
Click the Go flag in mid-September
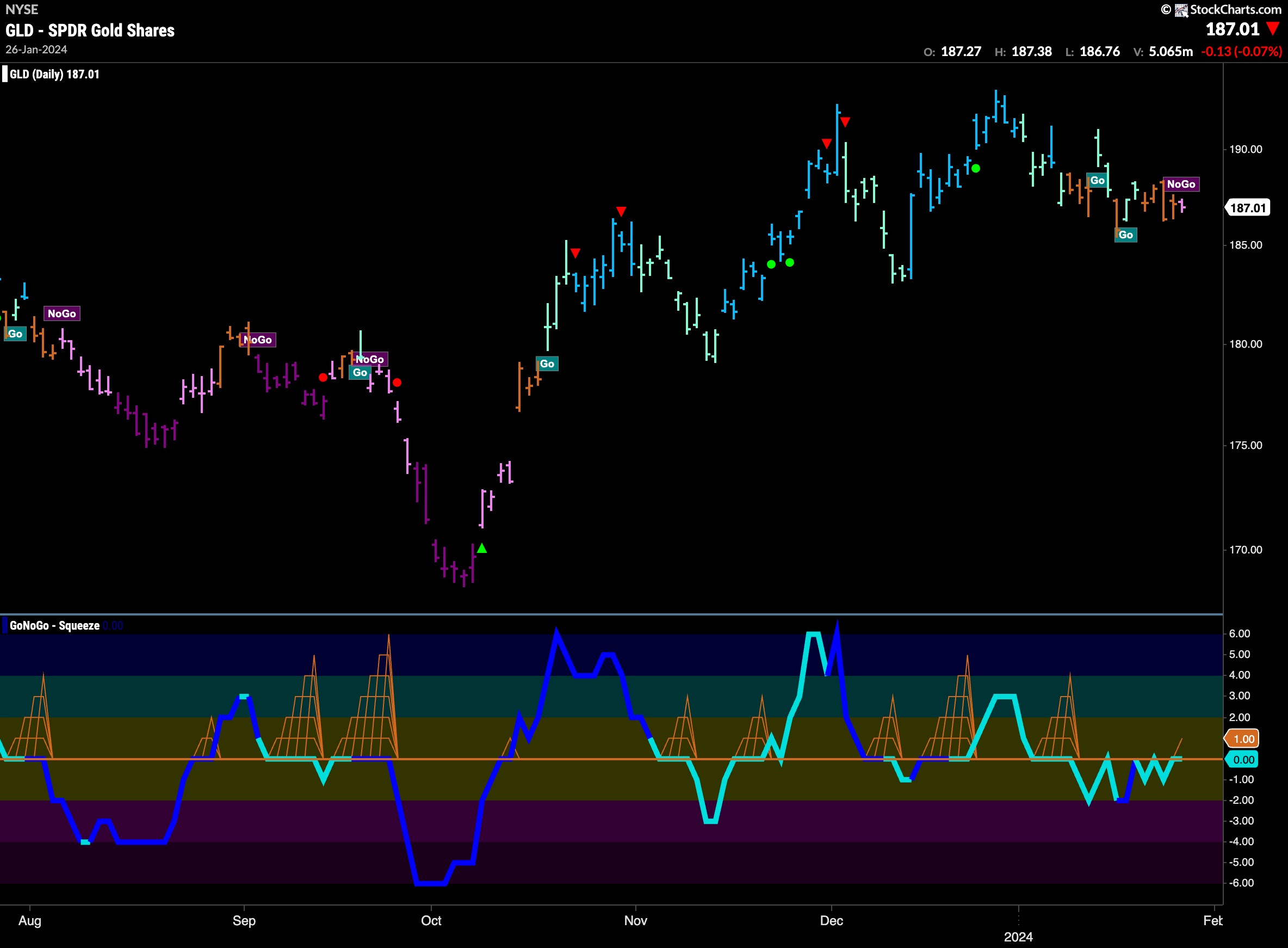click(x=360, y=373)
